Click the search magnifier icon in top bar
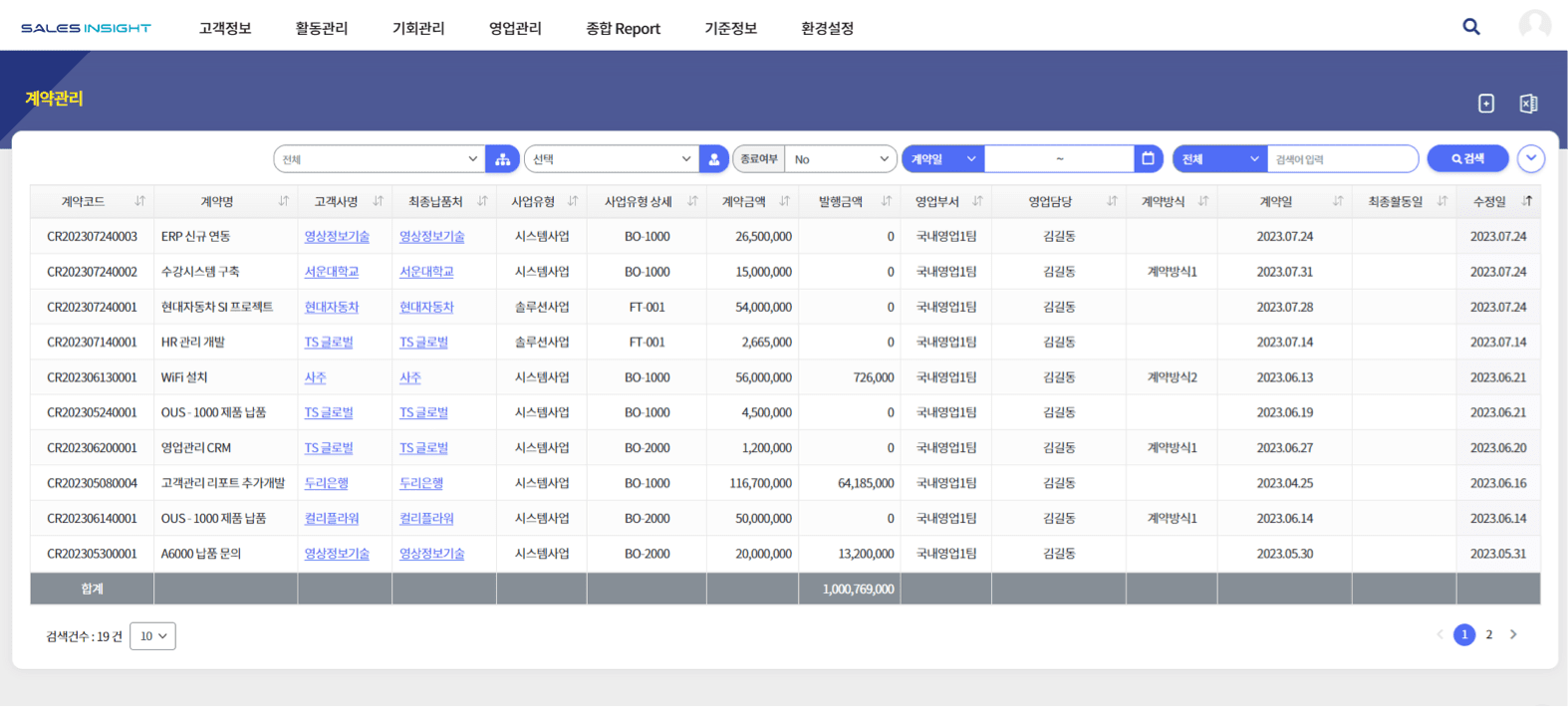The image size is (1568, 707). tap(1470, 27)
